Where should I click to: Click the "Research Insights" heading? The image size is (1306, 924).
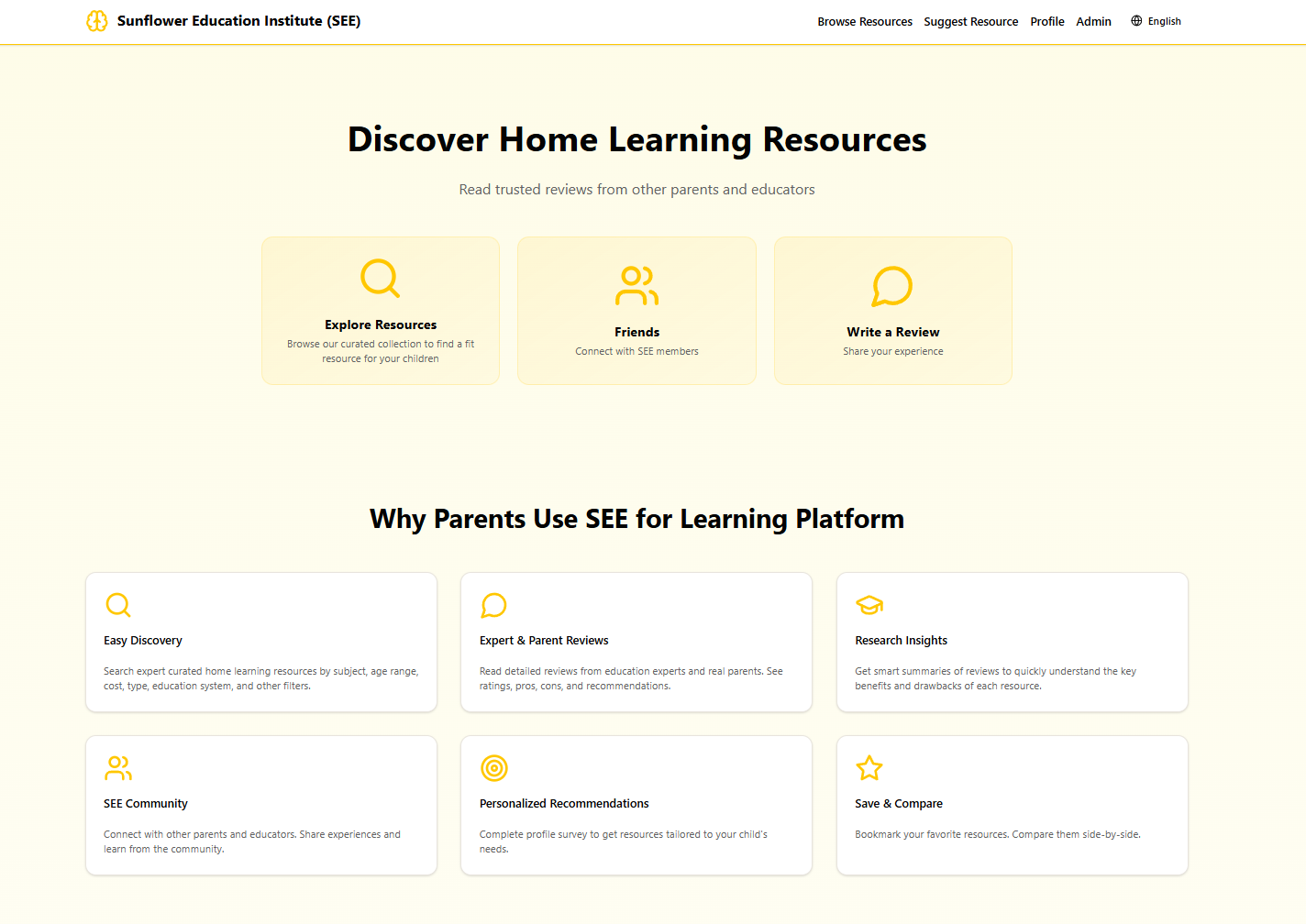(901, 641)
